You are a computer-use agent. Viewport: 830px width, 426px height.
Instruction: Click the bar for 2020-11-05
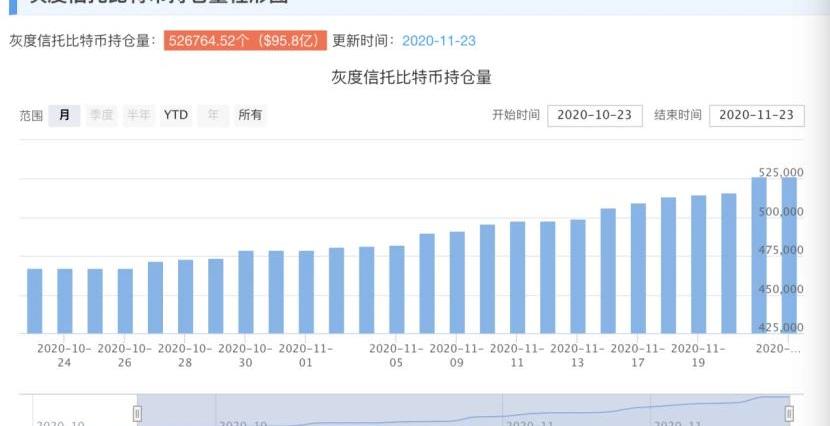(x=396, y=289)
